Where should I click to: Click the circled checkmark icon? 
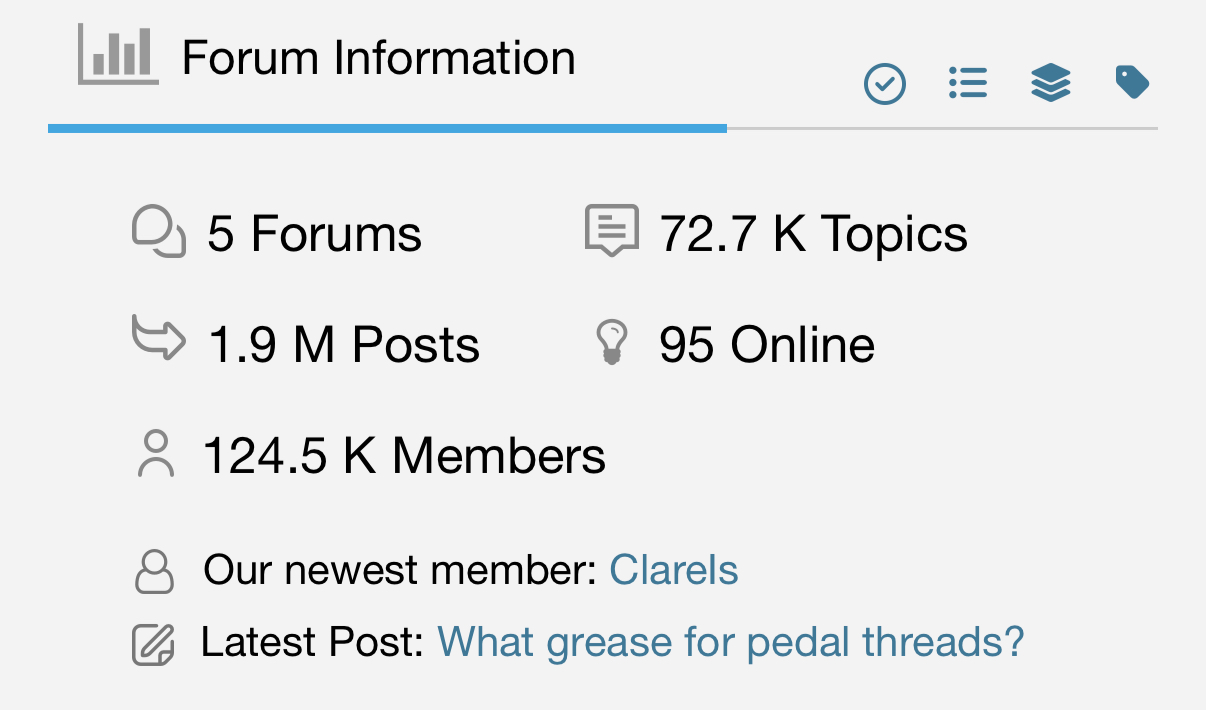point(885,84)
